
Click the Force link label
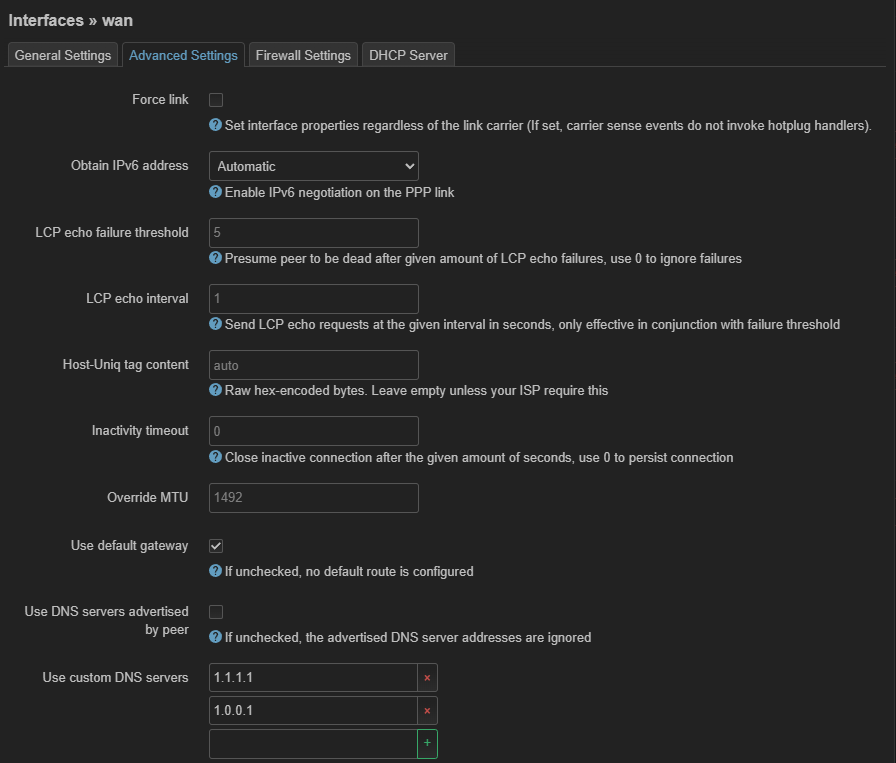pos(160,99)
